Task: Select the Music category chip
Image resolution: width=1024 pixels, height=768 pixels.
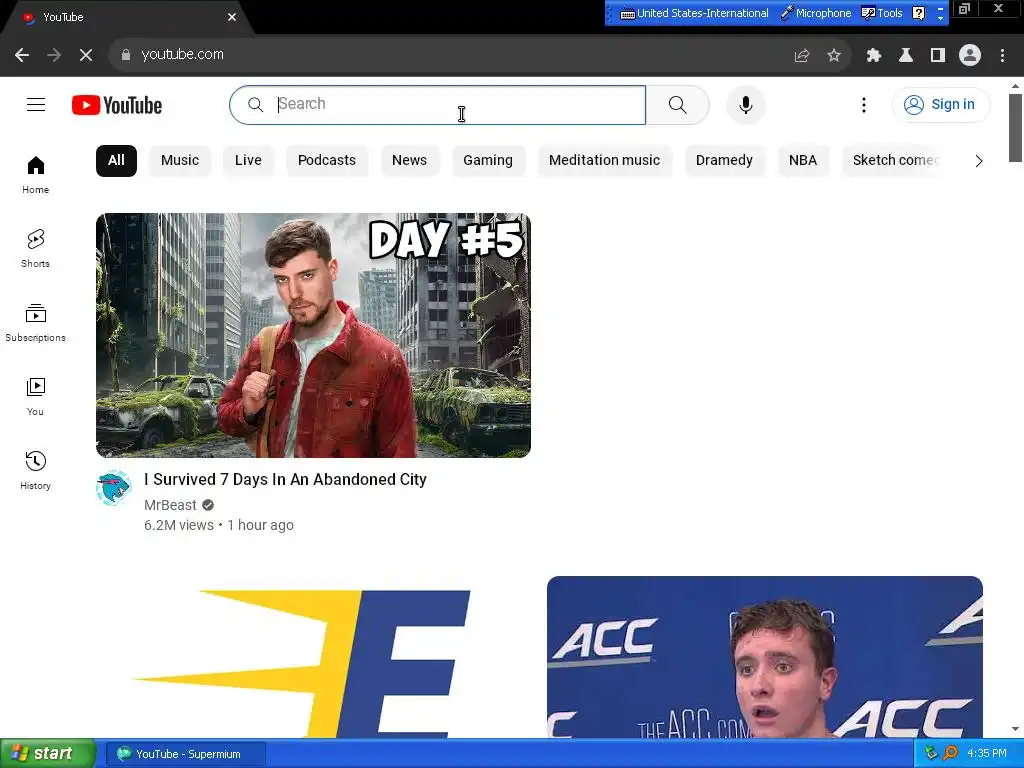Action: (180, 161)
